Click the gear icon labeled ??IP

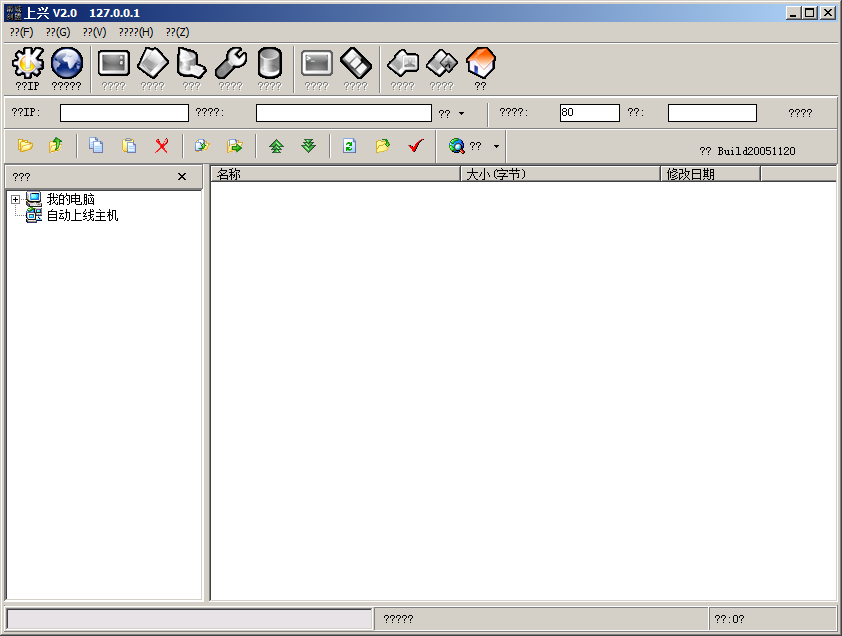[27, 64]
